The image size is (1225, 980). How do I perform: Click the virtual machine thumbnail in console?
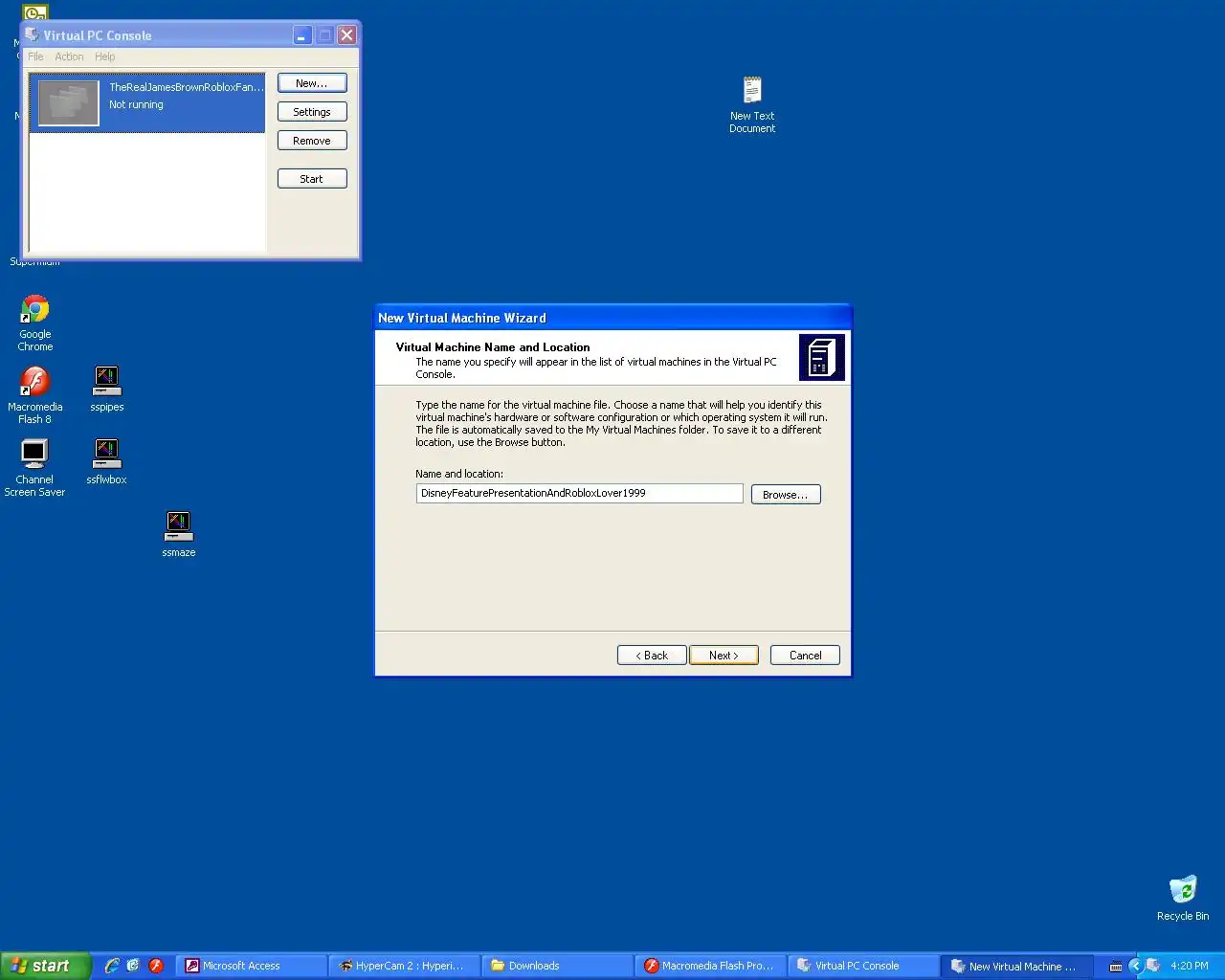tap(68, 103)
